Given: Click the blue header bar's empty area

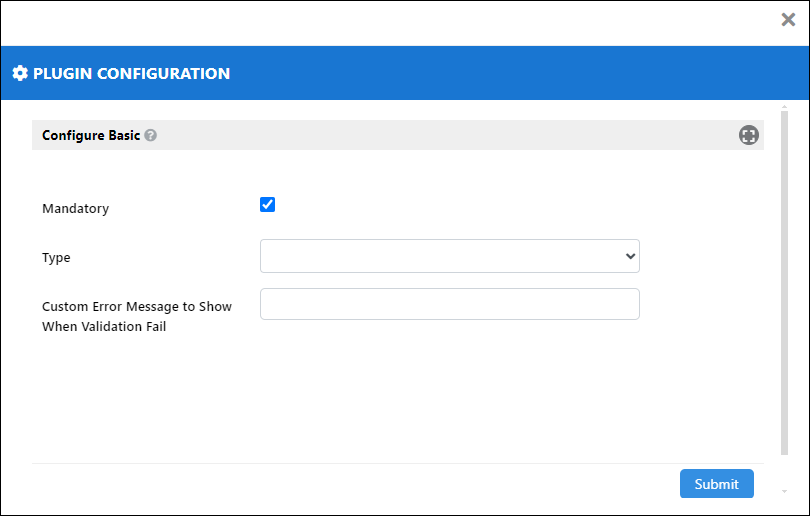Looking at the screenshot, I should point(517,73).
